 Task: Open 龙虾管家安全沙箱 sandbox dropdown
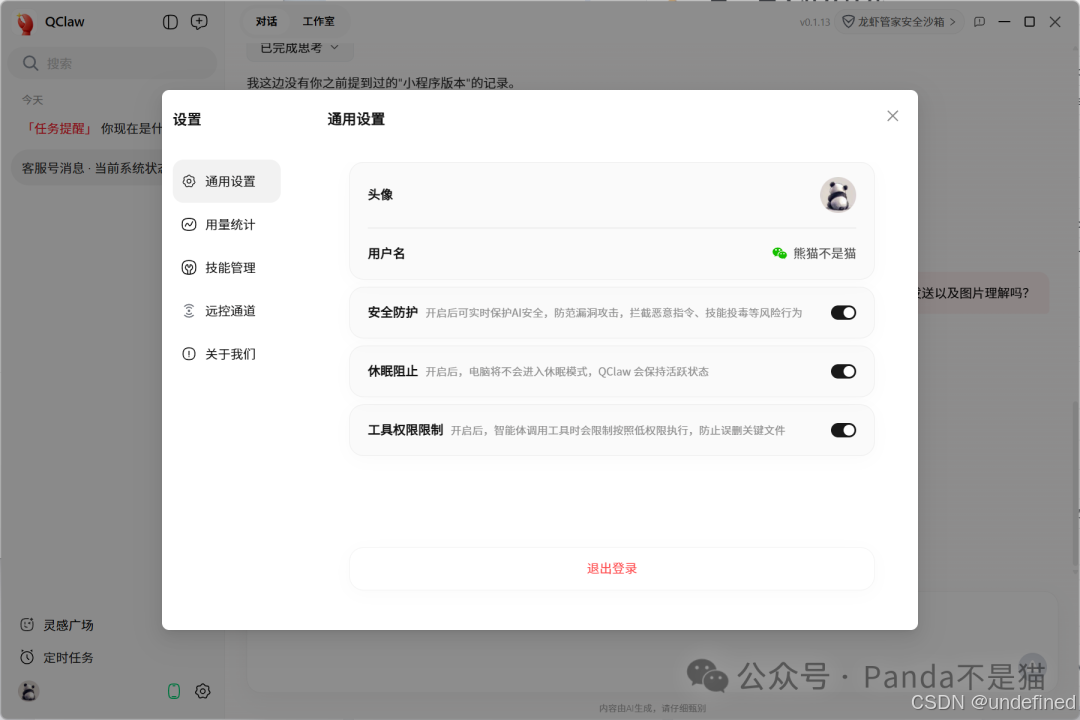click(899, 21)
